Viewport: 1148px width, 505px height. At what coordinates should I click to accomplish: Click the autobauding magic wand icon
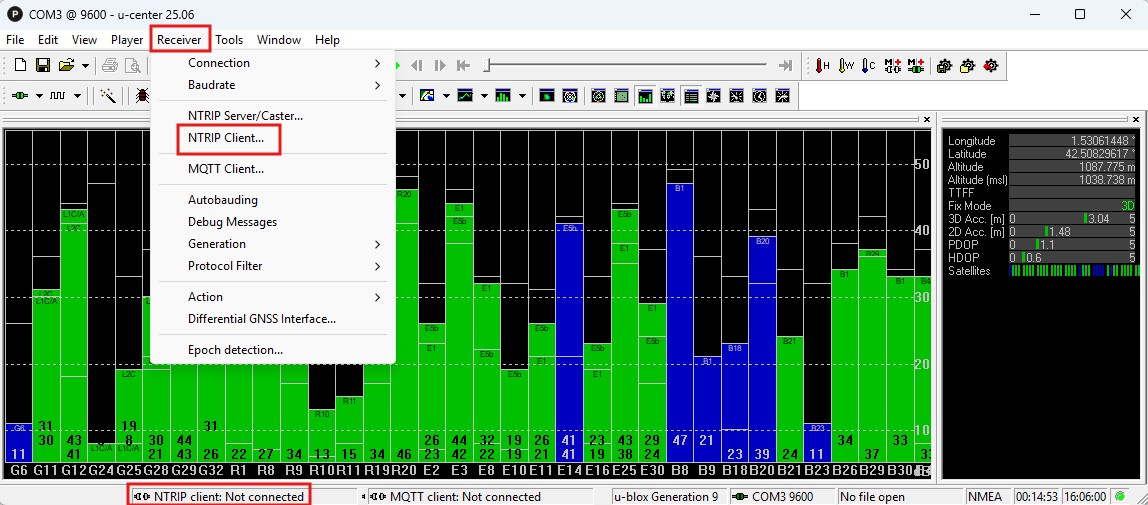click(108, 96)
